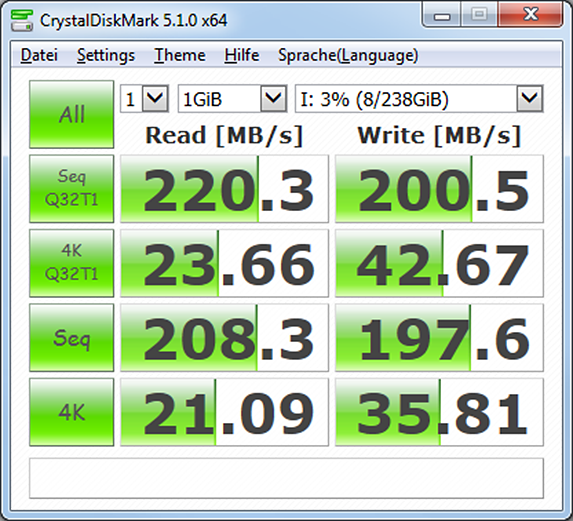
Task: Open the Hilfe menu
Action: pos(242,56)
